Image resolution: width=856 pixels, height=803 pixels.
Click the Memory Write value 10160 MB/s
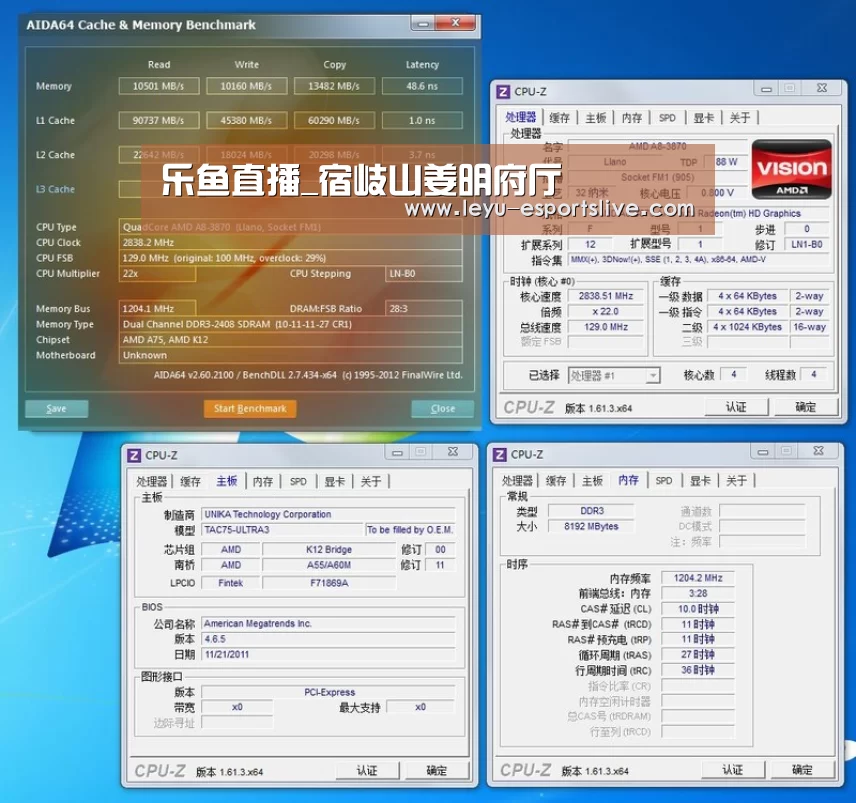246,86
